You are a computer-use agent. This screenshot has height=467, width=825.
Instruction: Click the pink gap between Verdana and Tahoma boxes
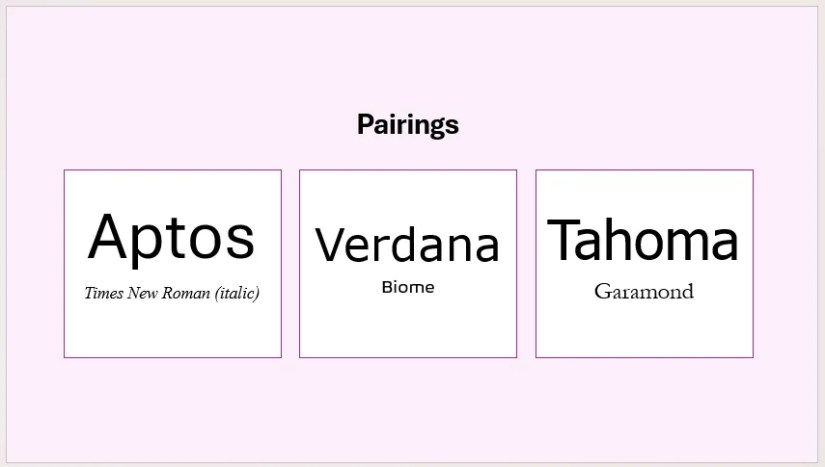pos(526,263)
